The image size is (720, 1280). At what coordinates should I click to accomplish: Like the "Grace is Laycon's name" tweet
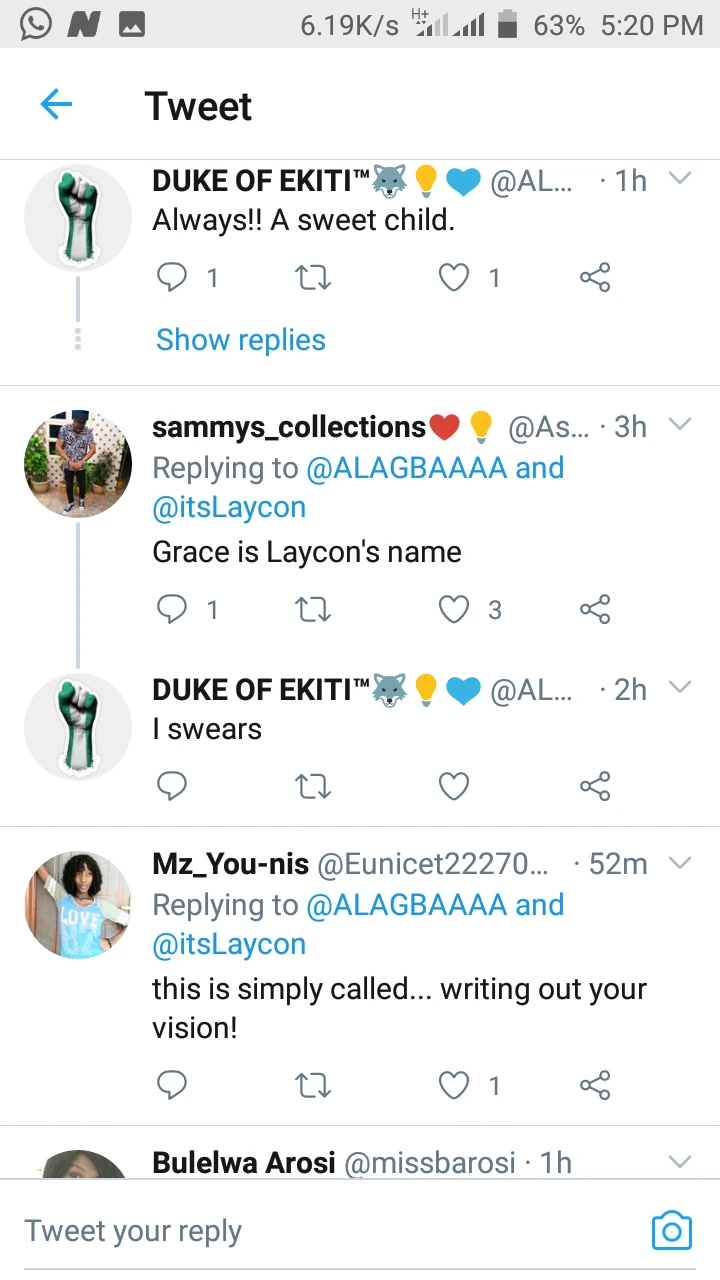pos(455,609)
